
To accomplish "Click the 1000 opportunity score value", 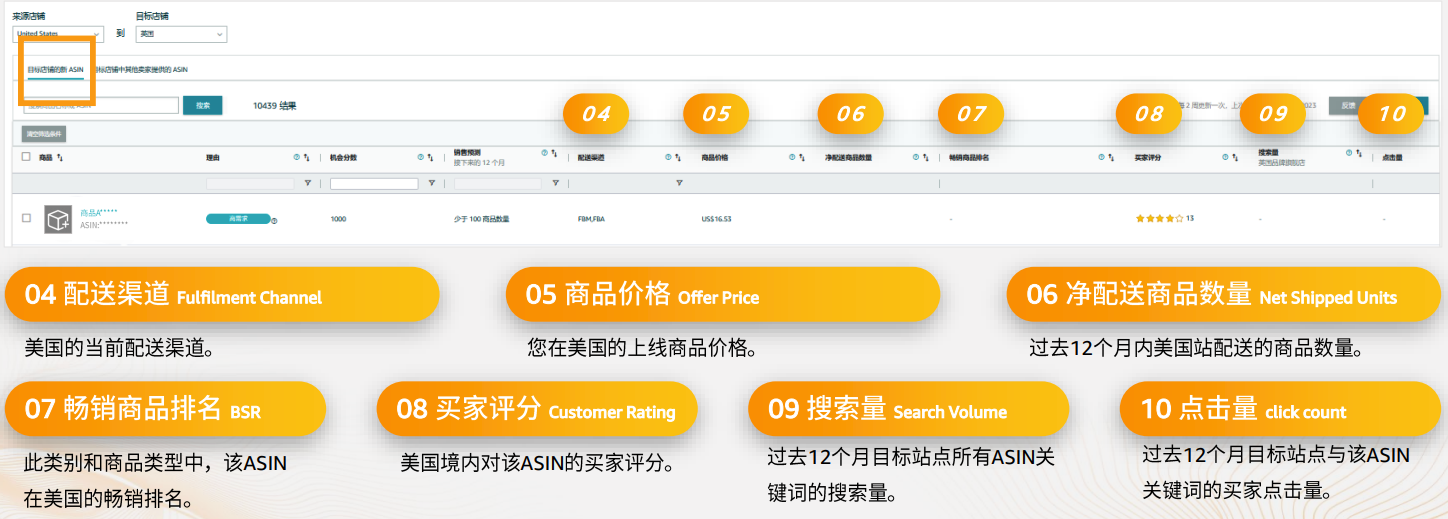I will tap(338, 218).
